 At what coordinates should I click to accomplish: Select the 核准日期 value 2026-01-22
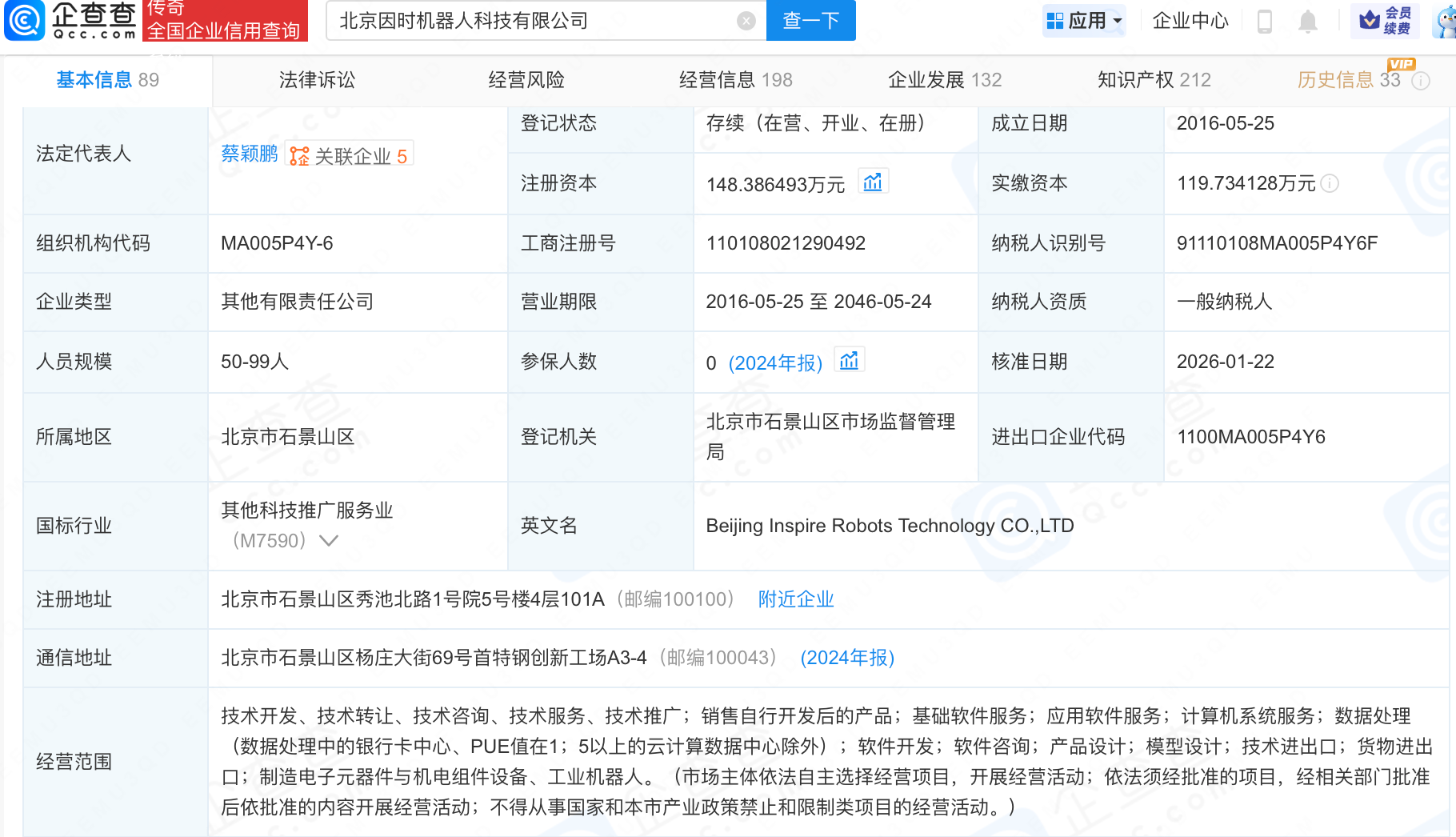(1226, 362)
